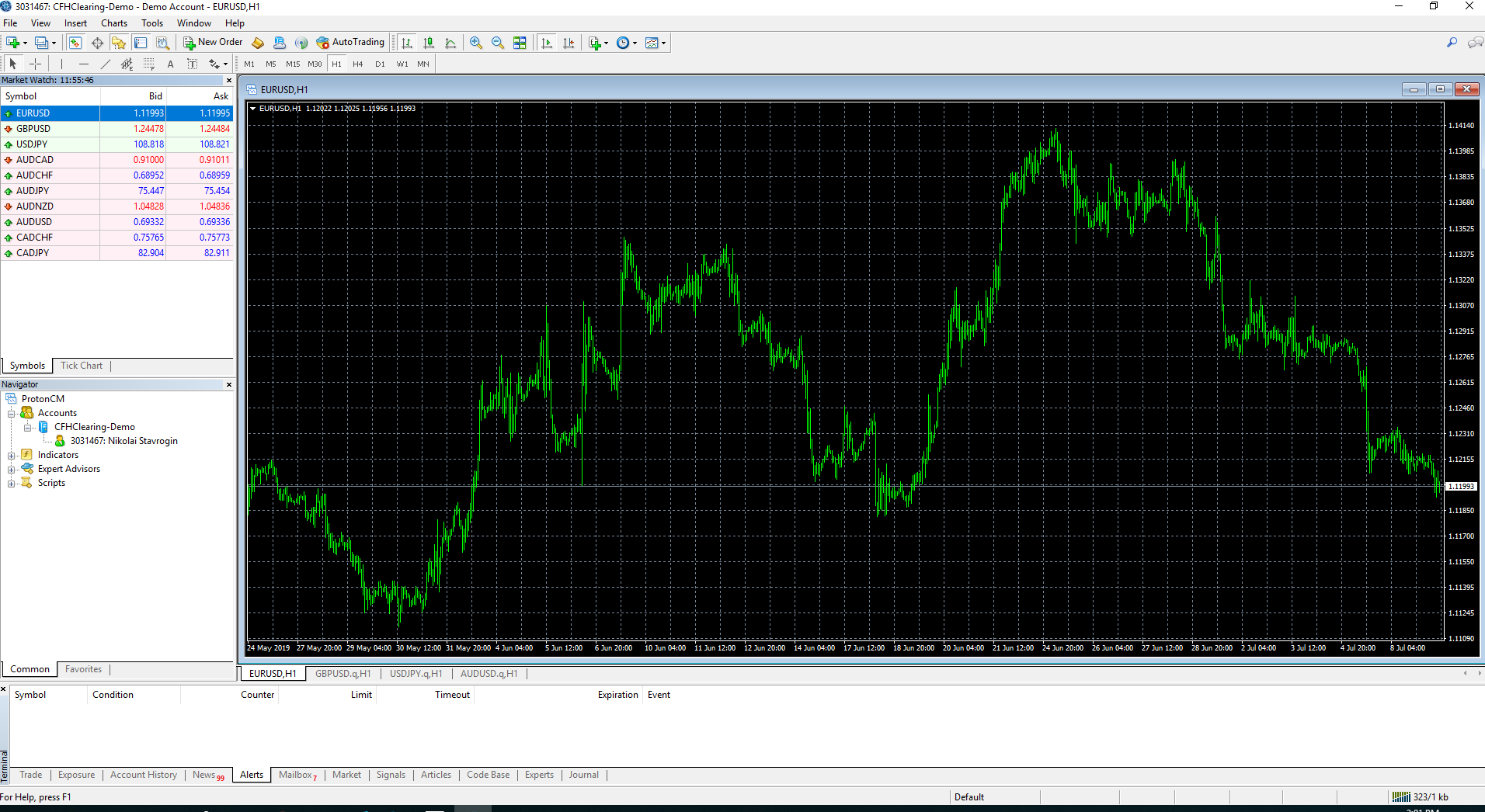This screenshot has height=812, width=1485.
Task: Switch to Favorites tab in Navigator
Action: [83, 669]
